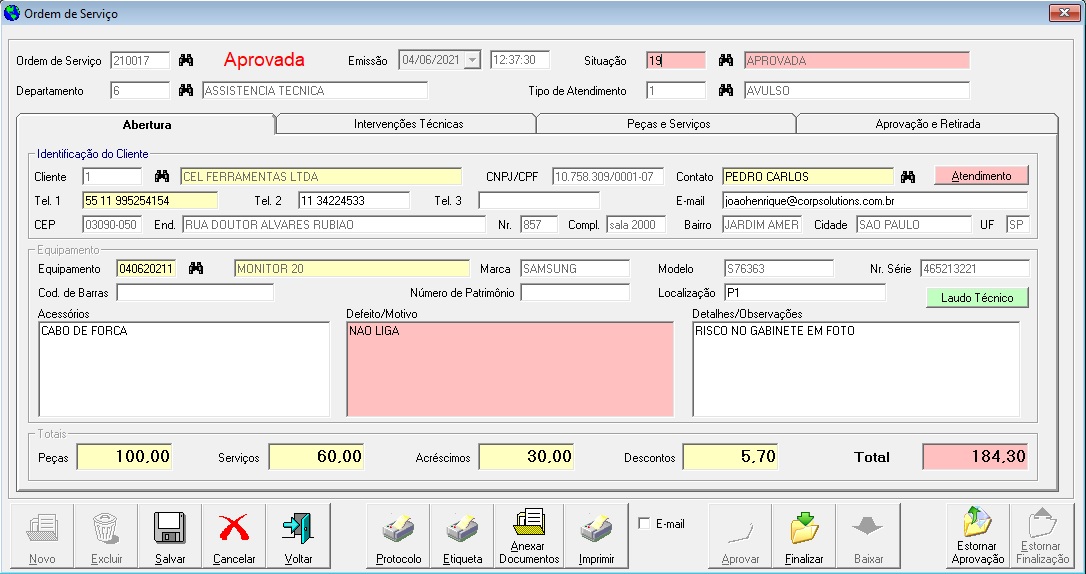Click the Voltar exit door icon
Screen dimensions: 1086x574
click(298, 529)
